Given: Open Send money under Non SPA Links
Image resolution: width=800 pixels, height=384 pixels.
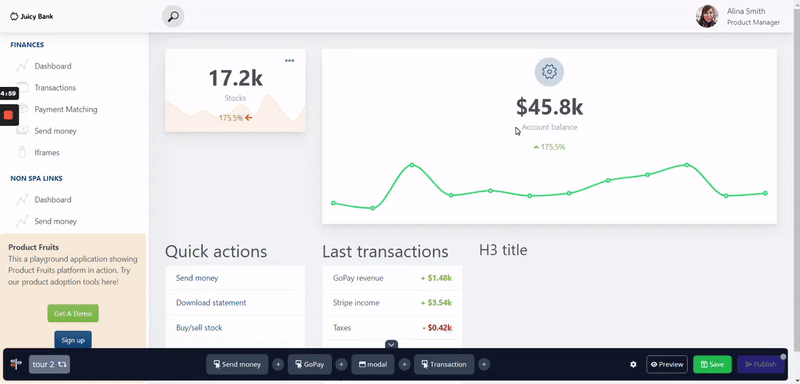Looking at the screenshot, I should [56, 221].
